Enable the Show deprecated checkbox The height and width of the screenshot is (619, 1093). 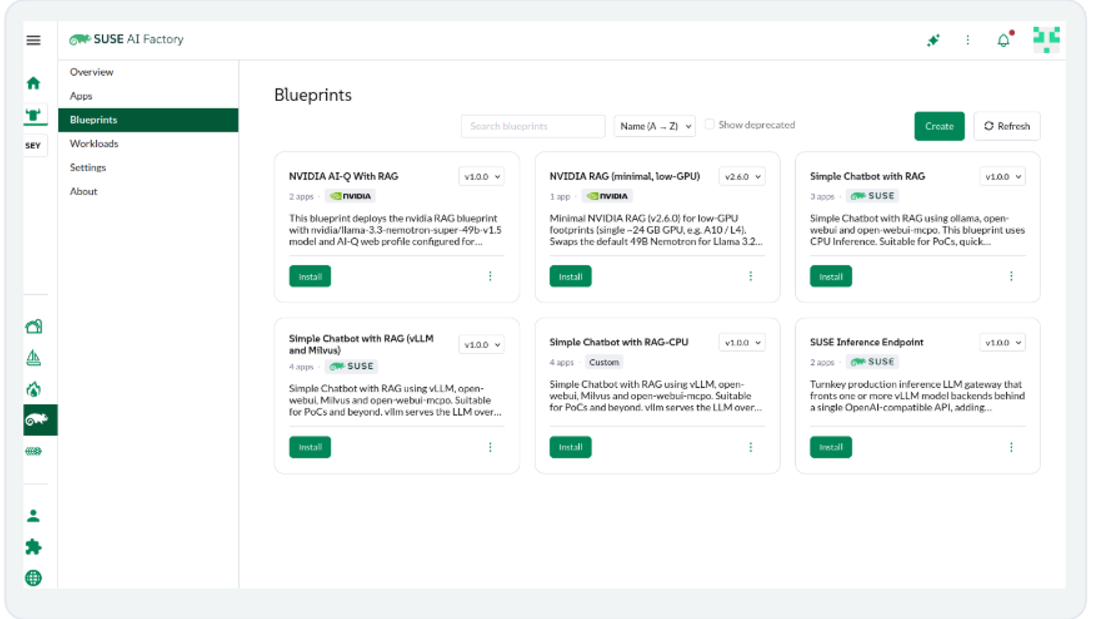click(x=710, y=124)
